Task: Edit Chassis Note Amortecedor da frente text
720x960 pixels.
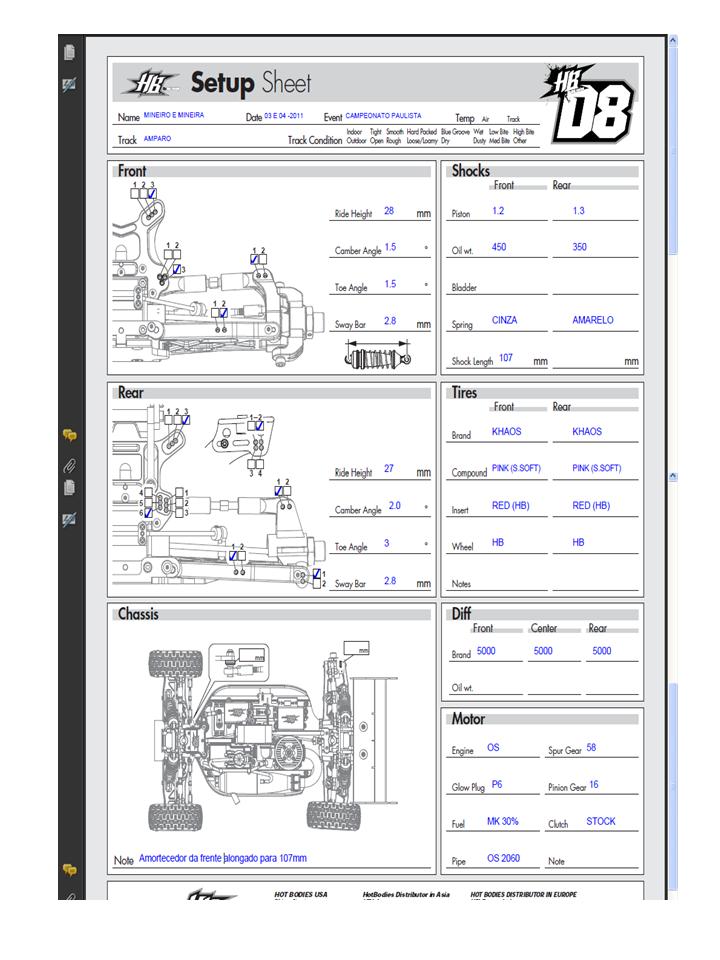Action: pos(223,858)
